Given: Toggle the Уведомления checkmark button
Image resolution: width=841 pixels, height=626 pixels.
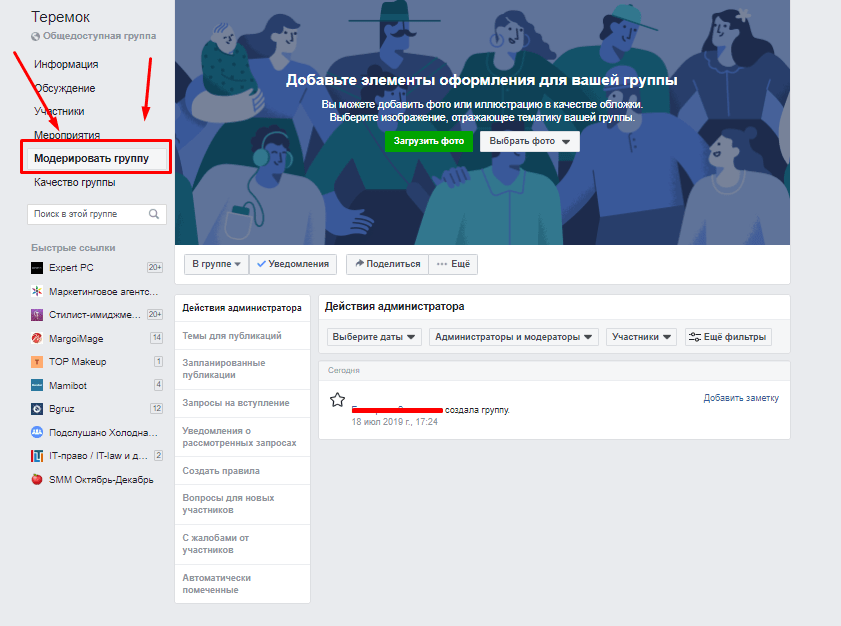Looking at the screenshot, I should (x=293, y=264).
